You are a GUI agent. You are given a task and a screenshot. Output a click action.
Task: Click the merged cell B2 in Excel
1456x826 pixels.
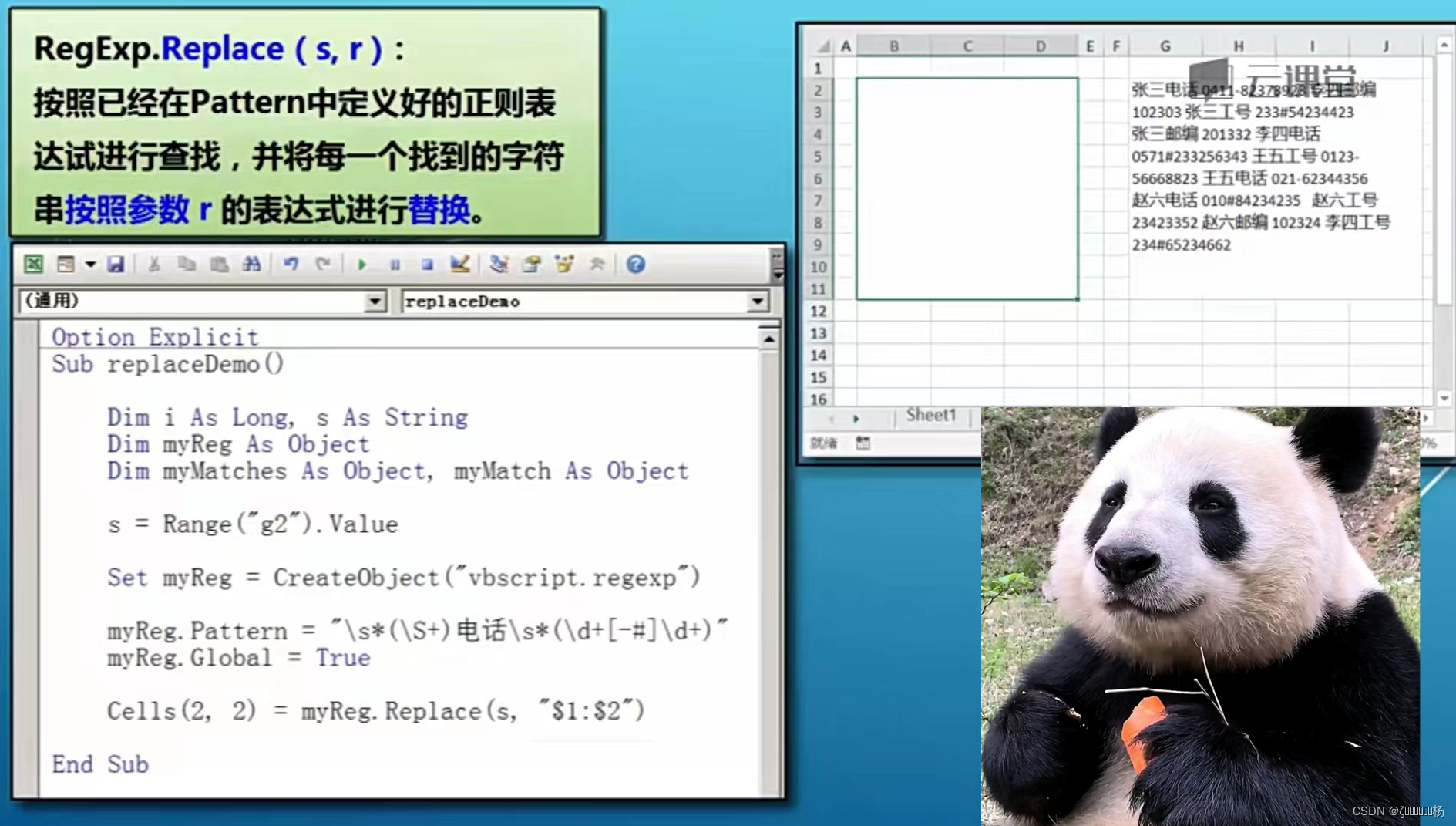point(967,189)
